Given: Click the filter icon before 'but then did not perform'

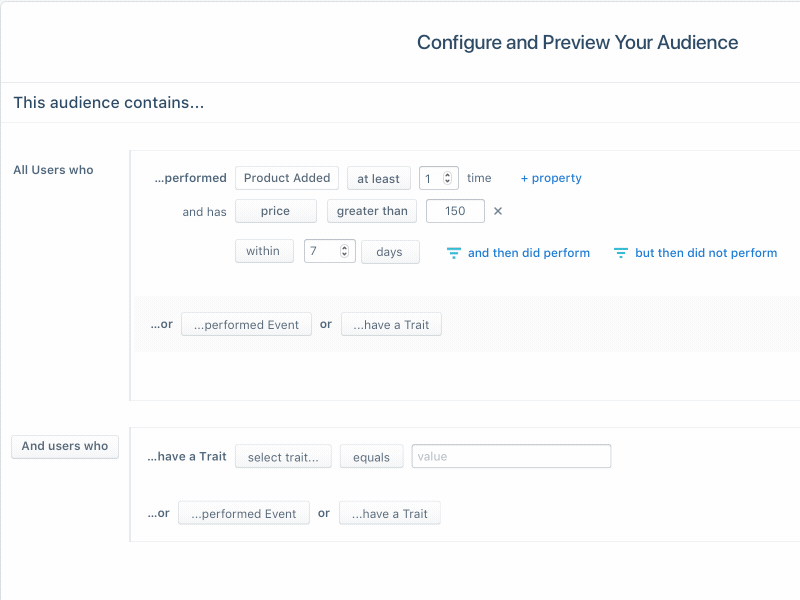Looking at the screenshot, I should [623, 253].
